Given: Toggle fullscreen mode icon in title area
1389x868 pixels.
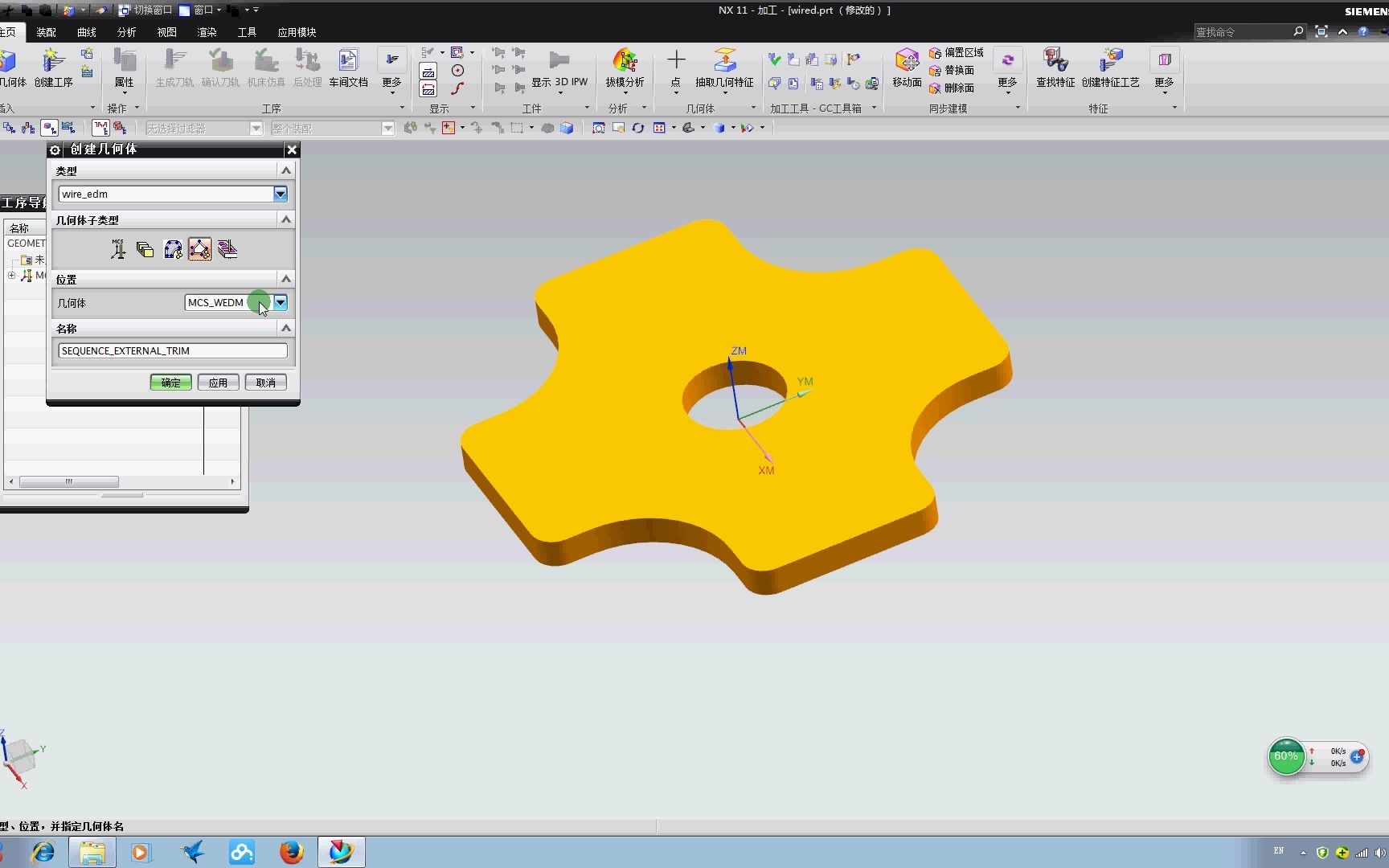Looking at the screenshot, I should tap(1321, 31).
